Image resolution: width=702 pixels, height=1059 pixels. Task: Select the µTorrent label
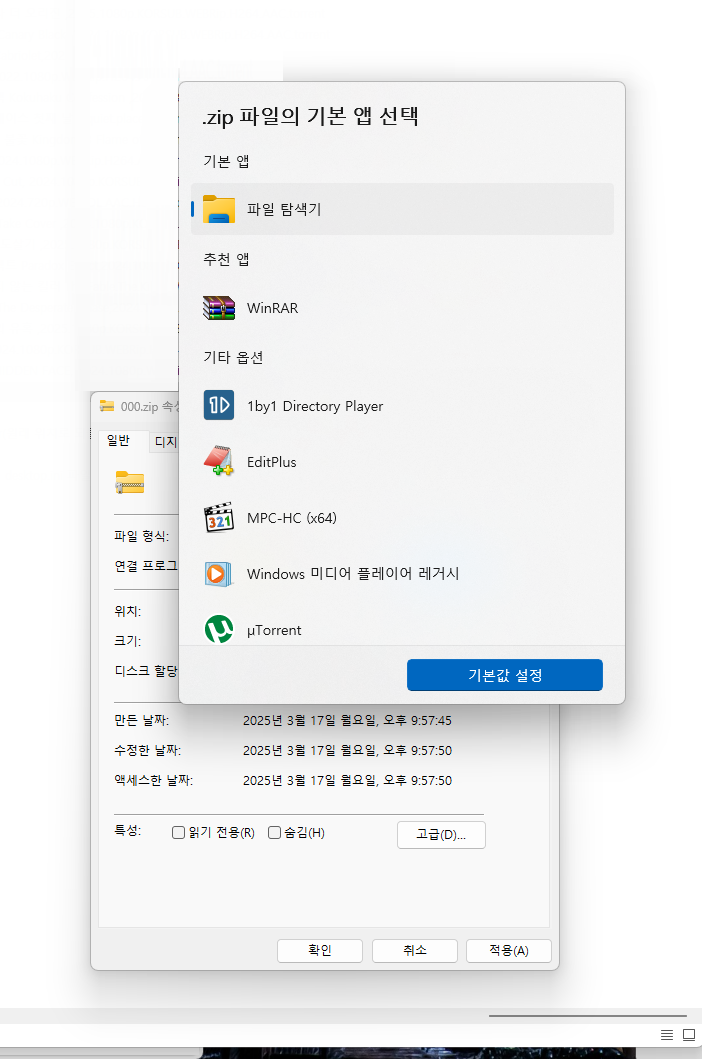pyautogui.click(x=274, y=630)
